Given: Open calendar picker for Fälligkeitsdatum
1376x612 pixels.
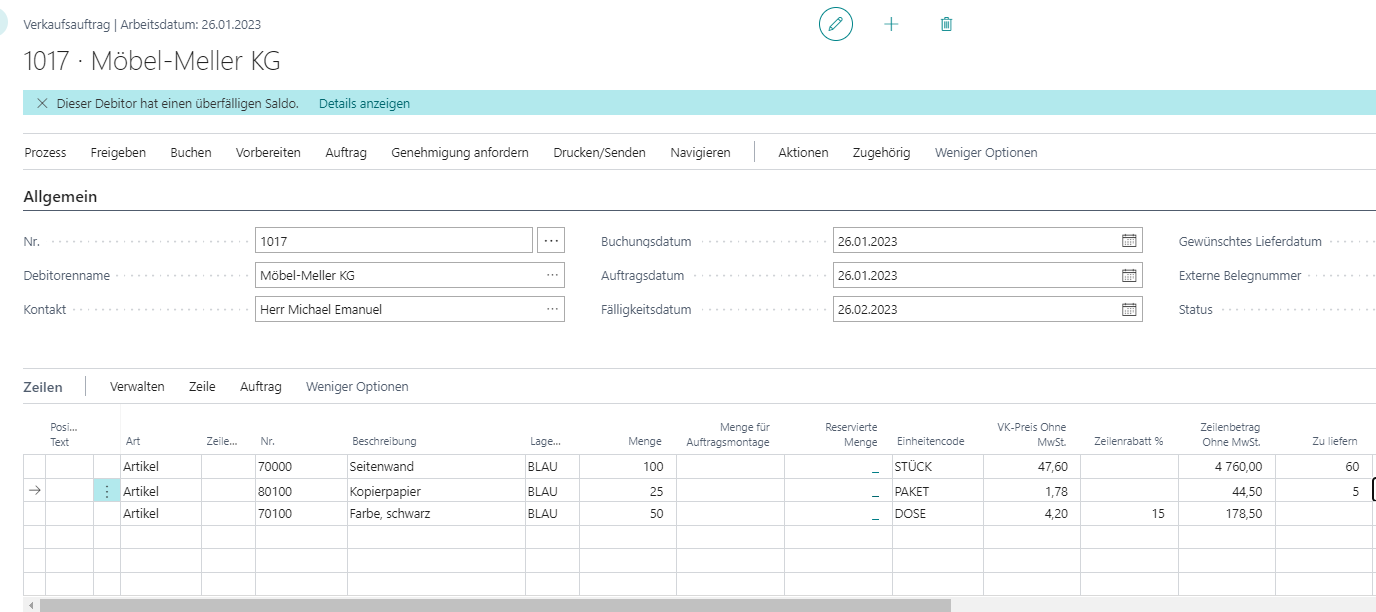Looking at the screenshot, I should click(x=1129, y=310).
